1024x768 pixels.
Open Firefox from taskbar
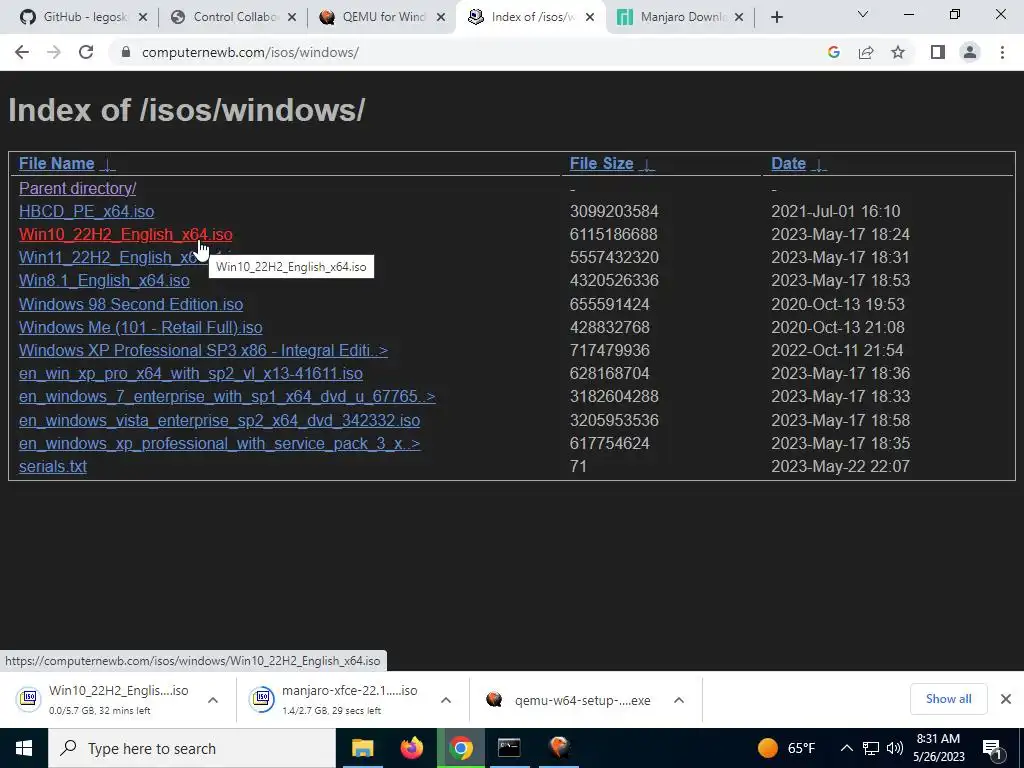click(x=411, y=748)
